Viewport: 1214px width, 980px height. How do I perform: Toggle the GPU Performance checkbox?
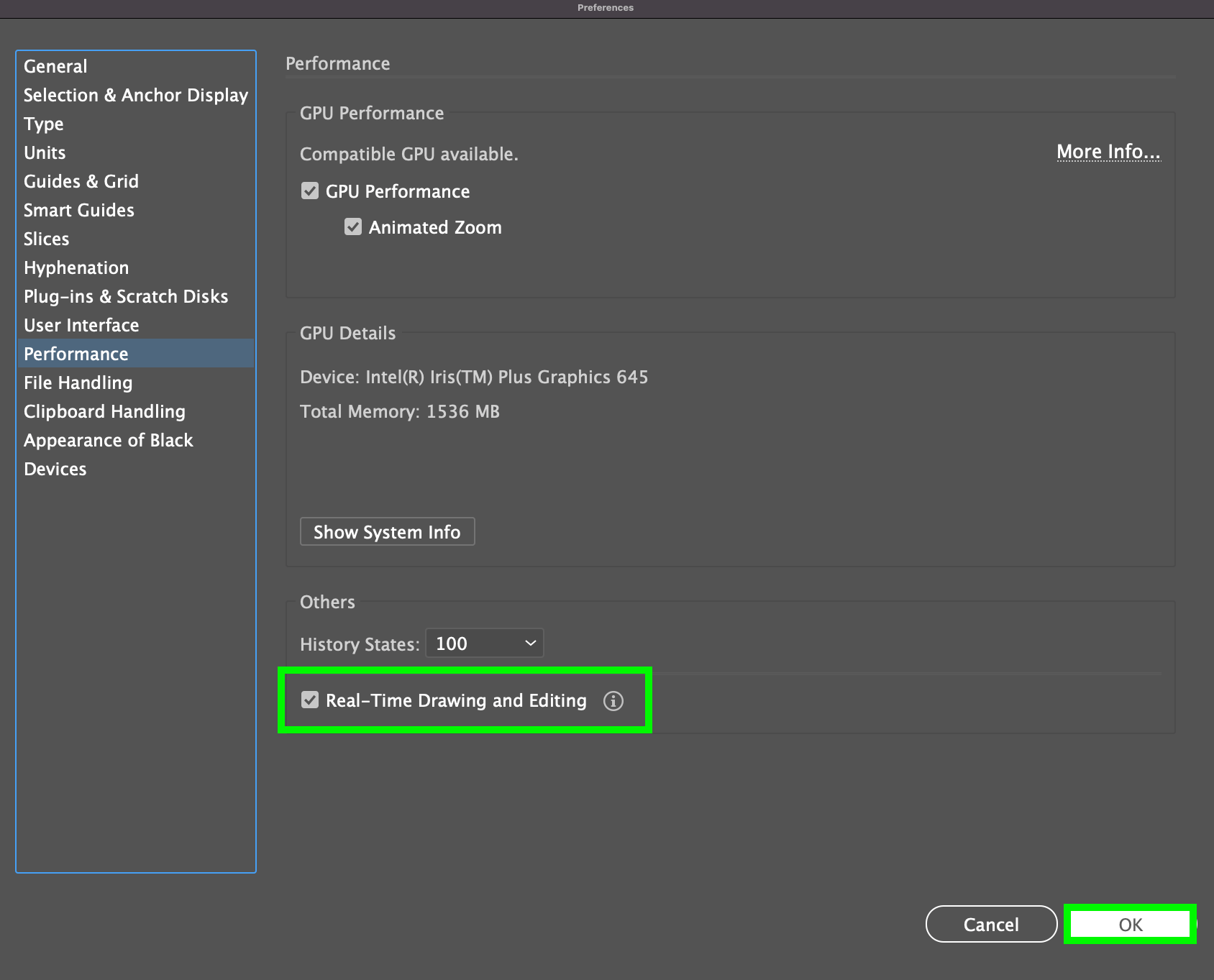coord(310,191)
